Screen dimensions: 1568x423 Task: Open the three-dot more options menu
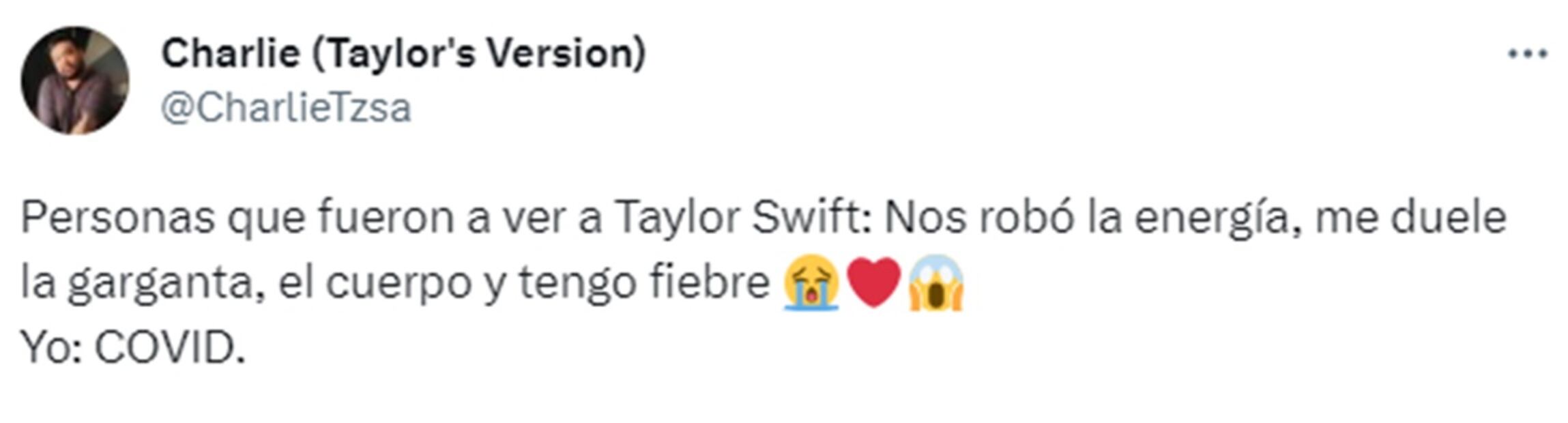[1527, 54]
